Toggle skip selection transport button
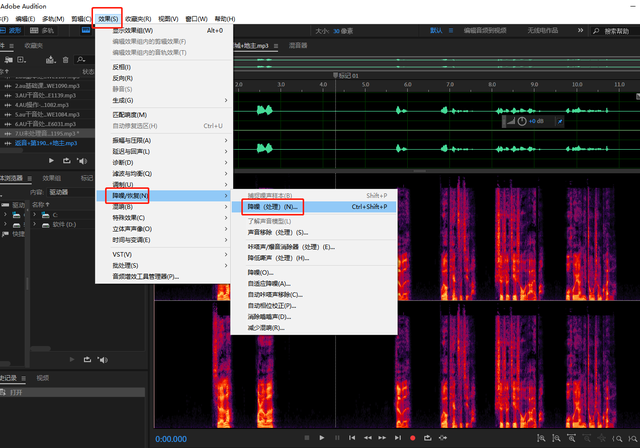The width and height of the screenshot is (640, 448). tap(443, 437)
